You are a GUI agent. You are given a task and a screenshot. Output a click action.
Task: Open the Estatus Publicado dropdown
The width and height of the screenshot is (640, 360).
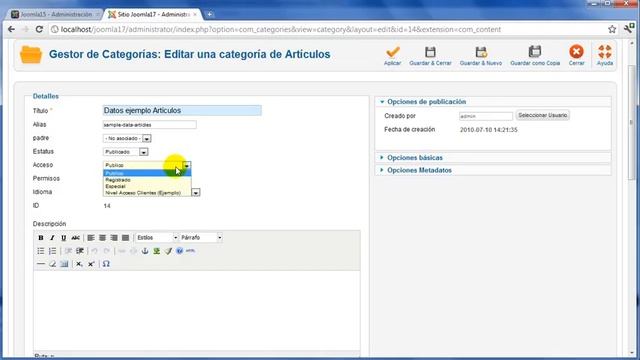125,152
